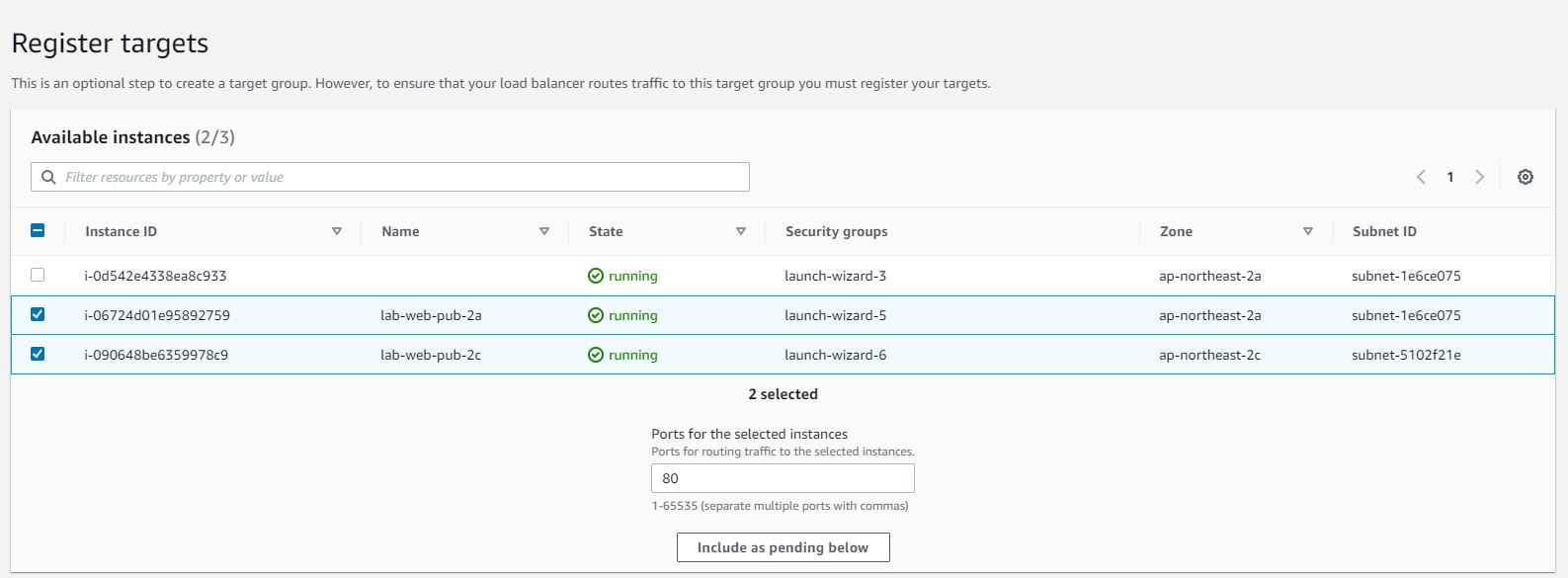Sort by State column arrow
Image resolution: width=1568 pixels, height=578 pixels.
pyautogui.click(x=741, y=231)
